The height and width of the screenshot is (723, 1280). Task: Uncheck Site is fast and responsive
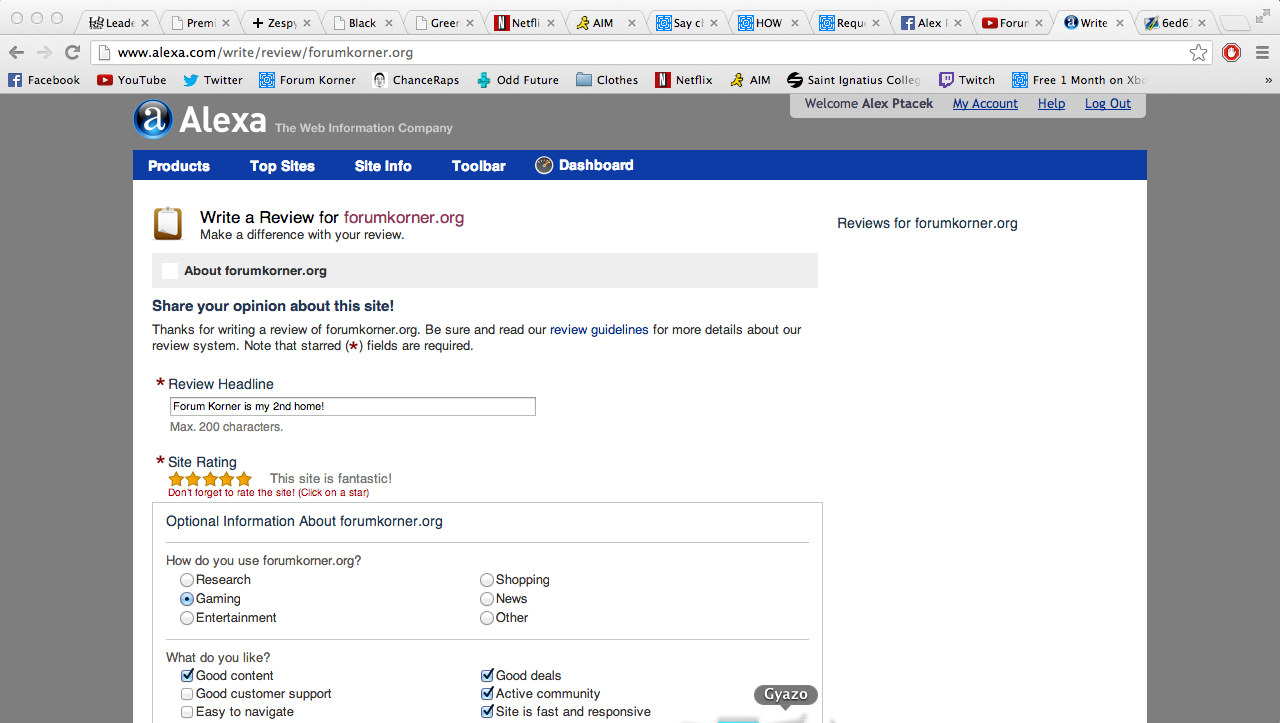click(x=488, y=712)
